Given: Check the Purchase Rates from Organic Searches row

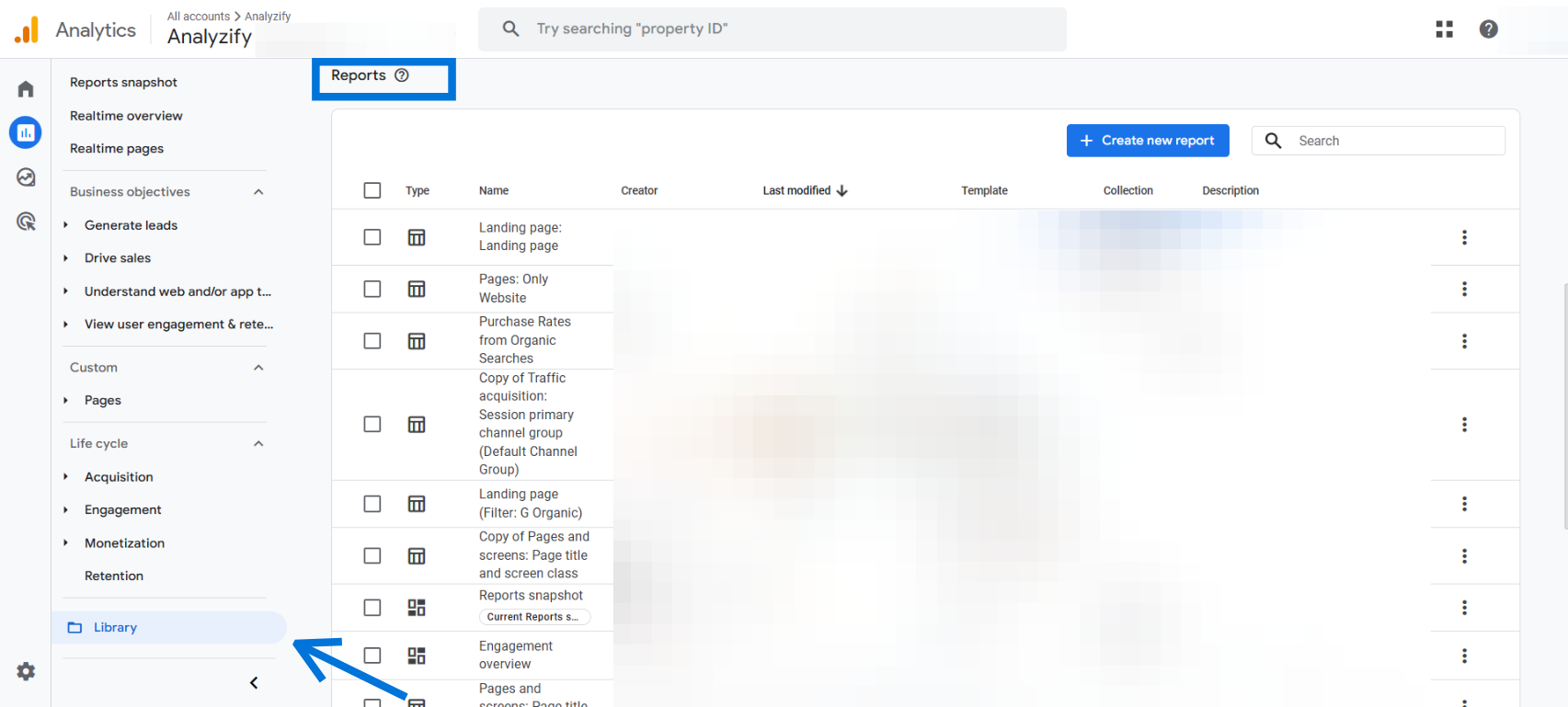Looking at the screenshot, I should pos(372,341).
